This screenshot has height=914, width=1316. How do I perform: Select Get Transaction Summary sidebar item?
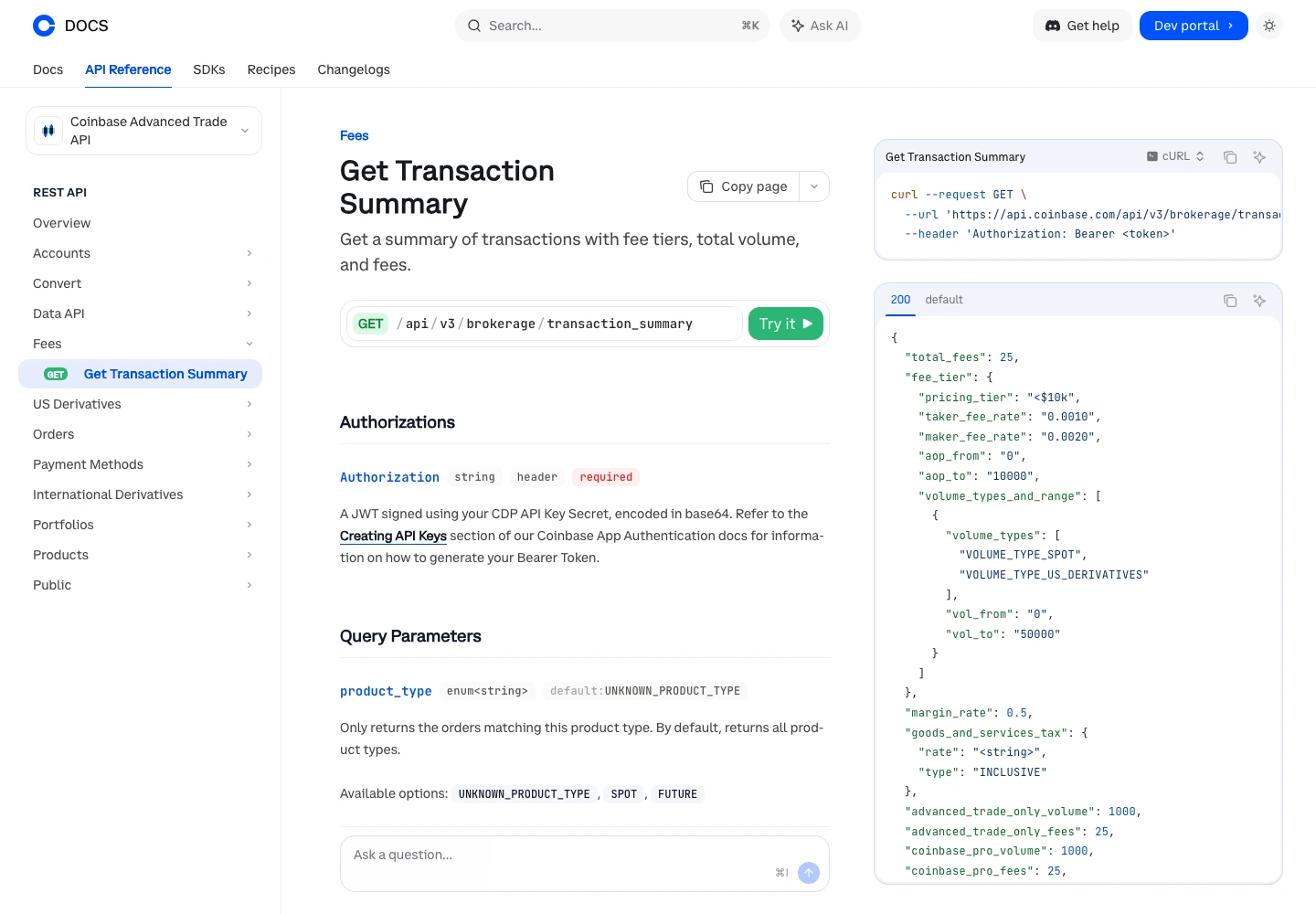[x=140, y=374]
